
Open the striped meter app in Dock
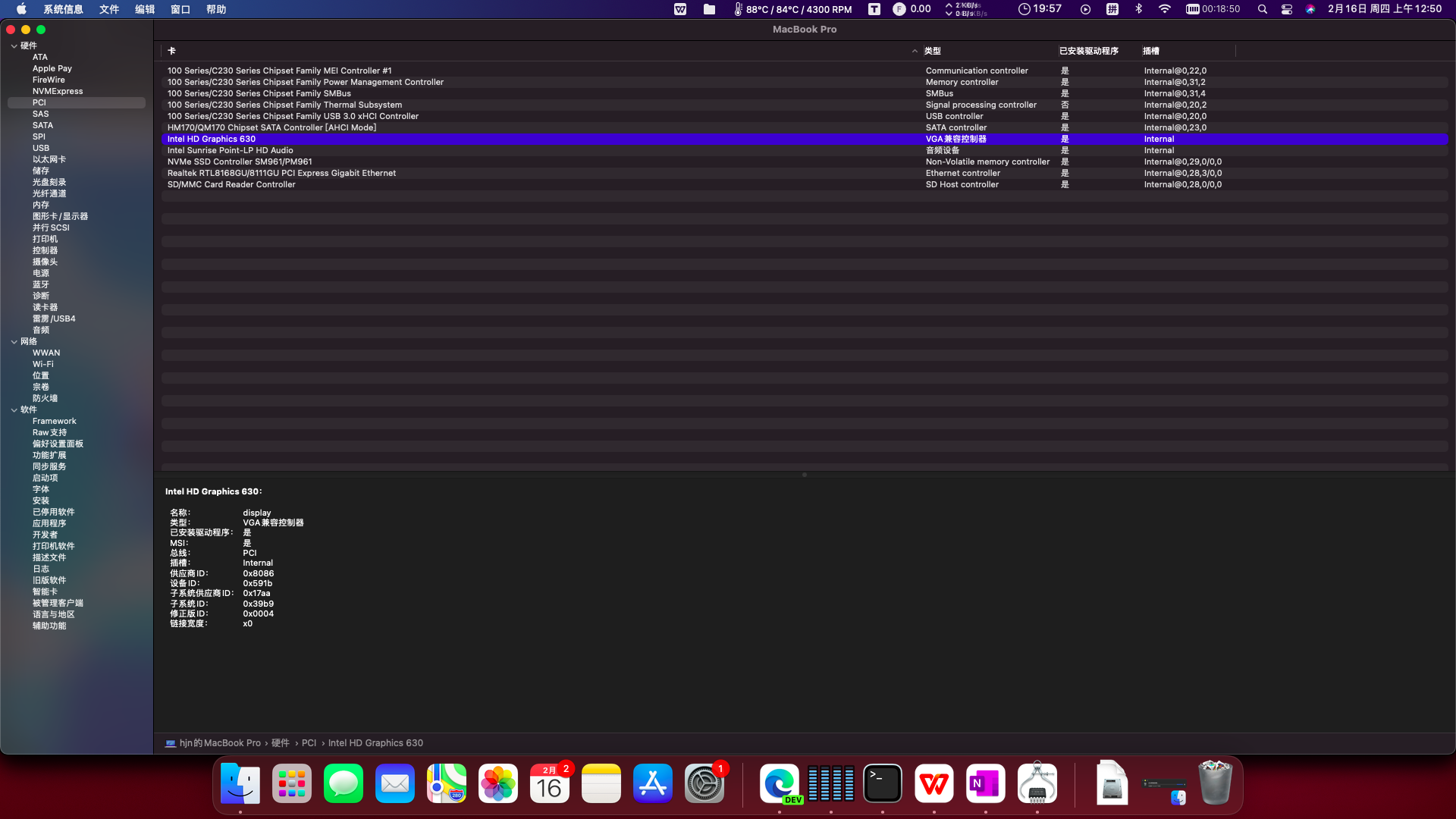(831, 783)
